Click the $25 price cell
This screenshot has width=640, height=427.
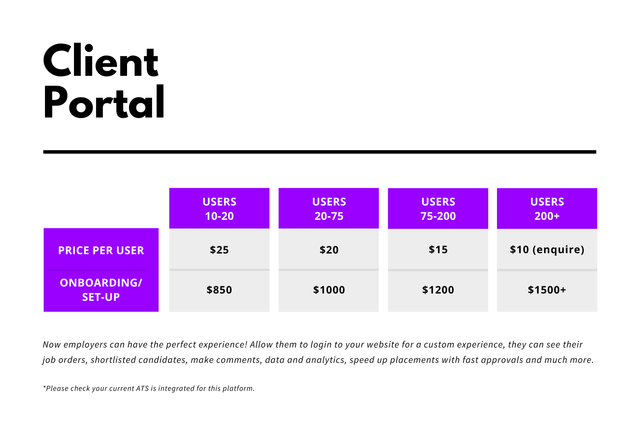(219, 249)
